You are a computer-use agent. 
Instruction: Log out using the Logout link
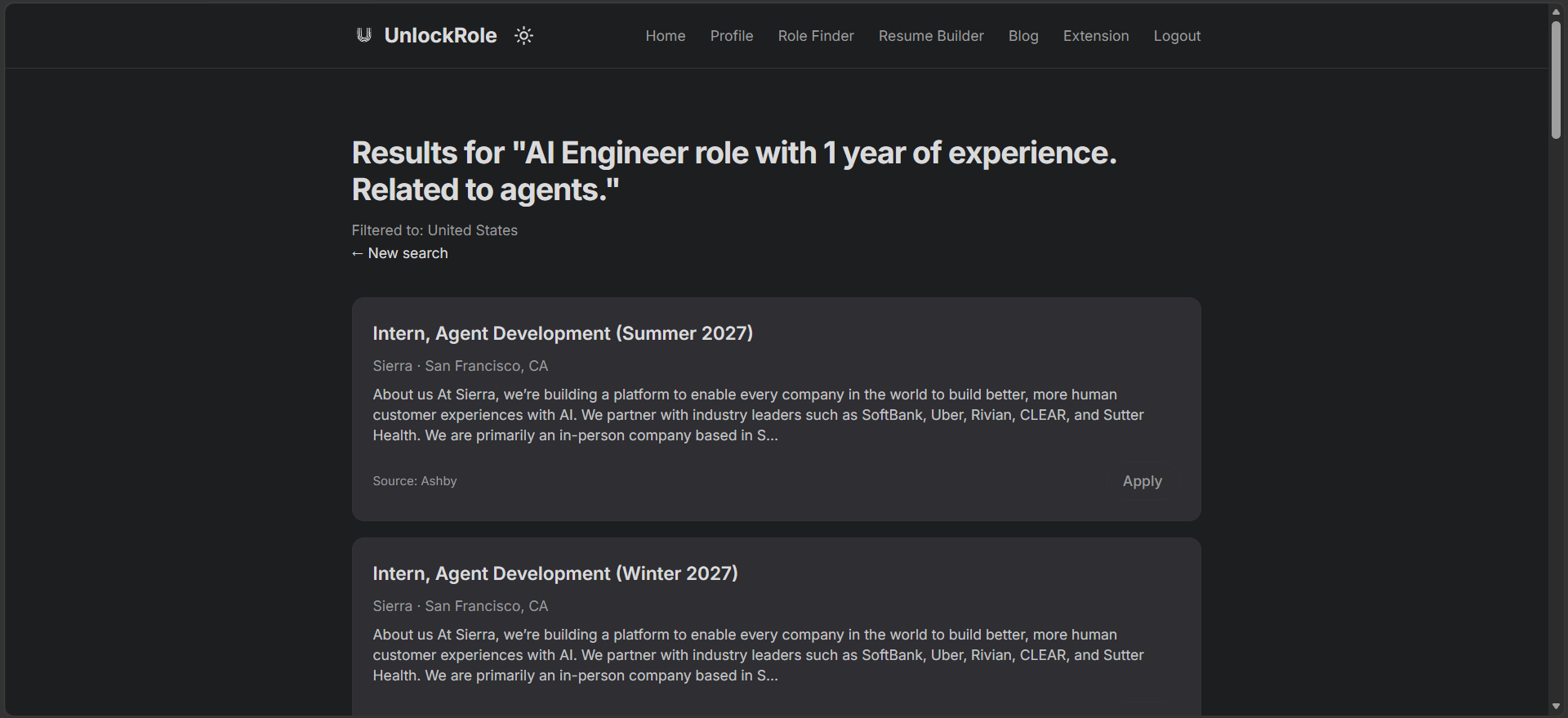click(x=1177, y=36)
